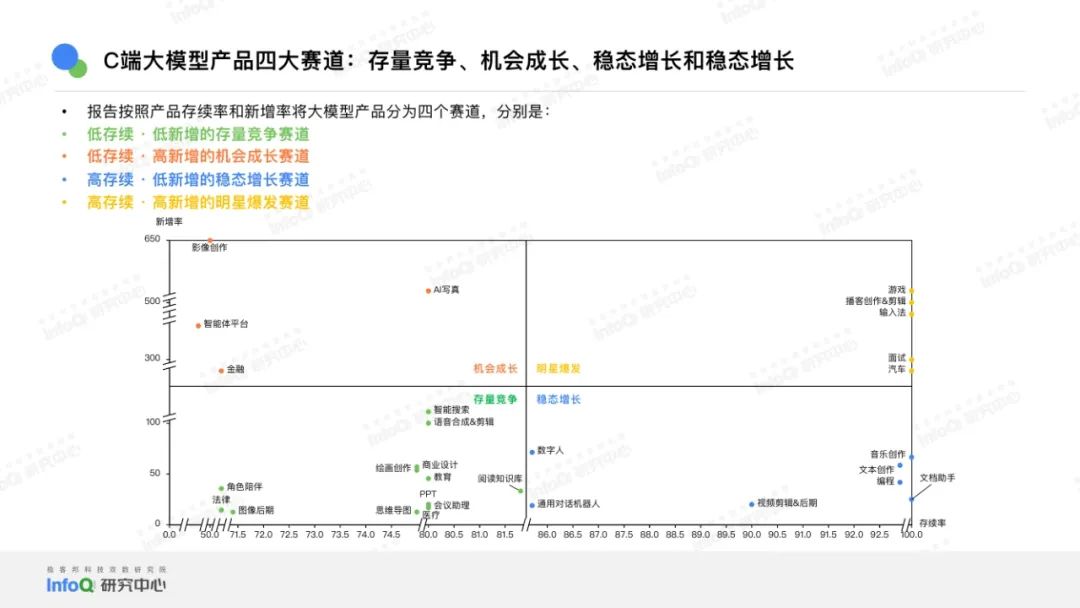Image resolution: width=1080 pixels, height=608 pixels.
Task: Click the 医疗 data label
Action: (x=430, y=516)
